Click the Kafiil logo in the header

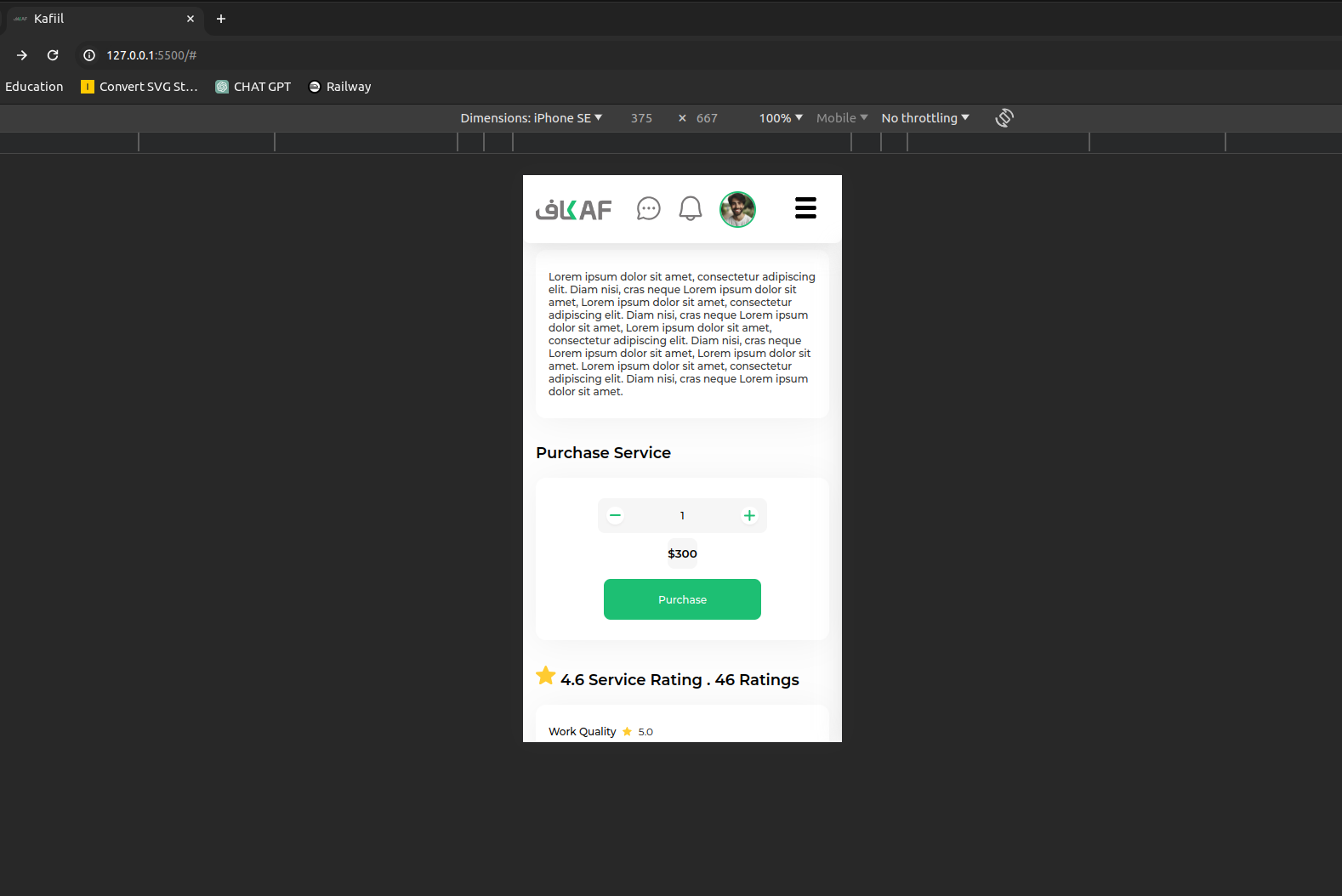573,209
